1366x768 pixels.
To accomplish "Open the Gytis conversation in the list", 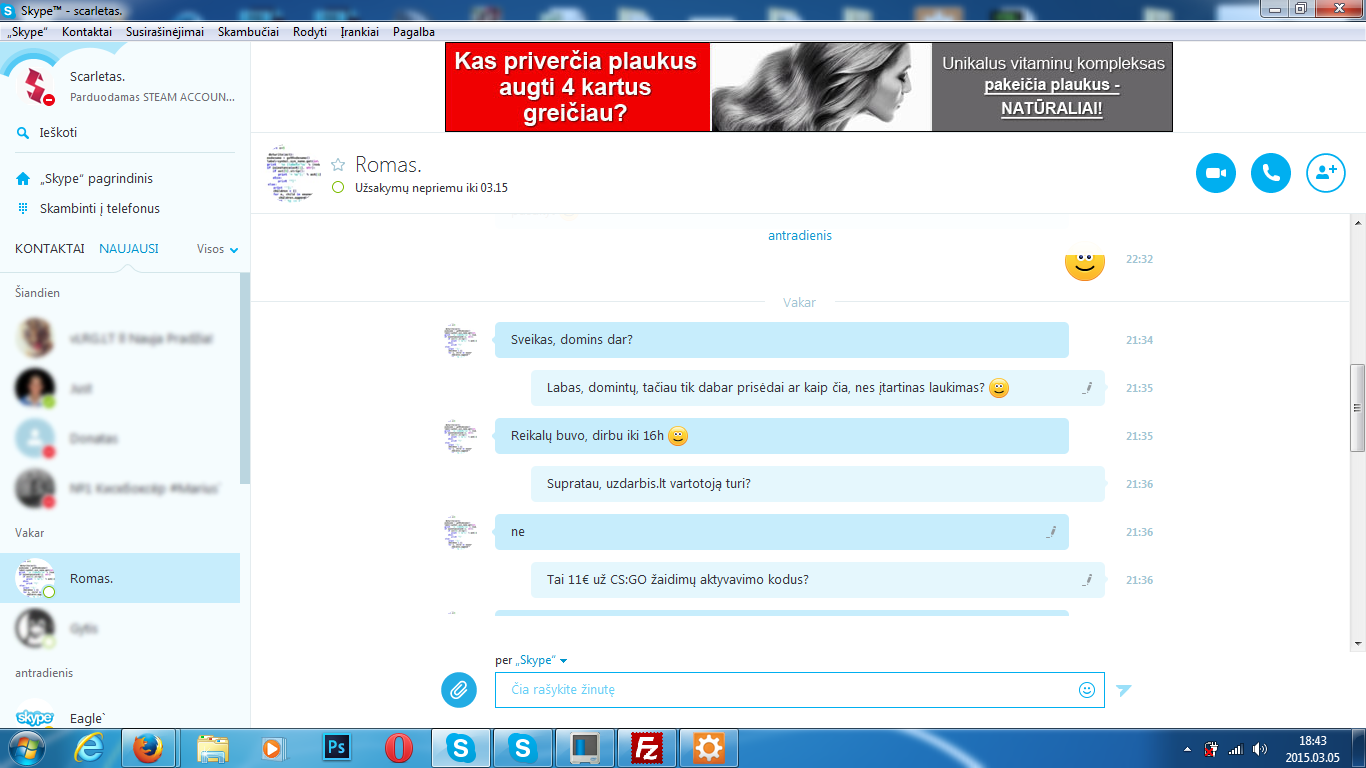I will [120, 628].
